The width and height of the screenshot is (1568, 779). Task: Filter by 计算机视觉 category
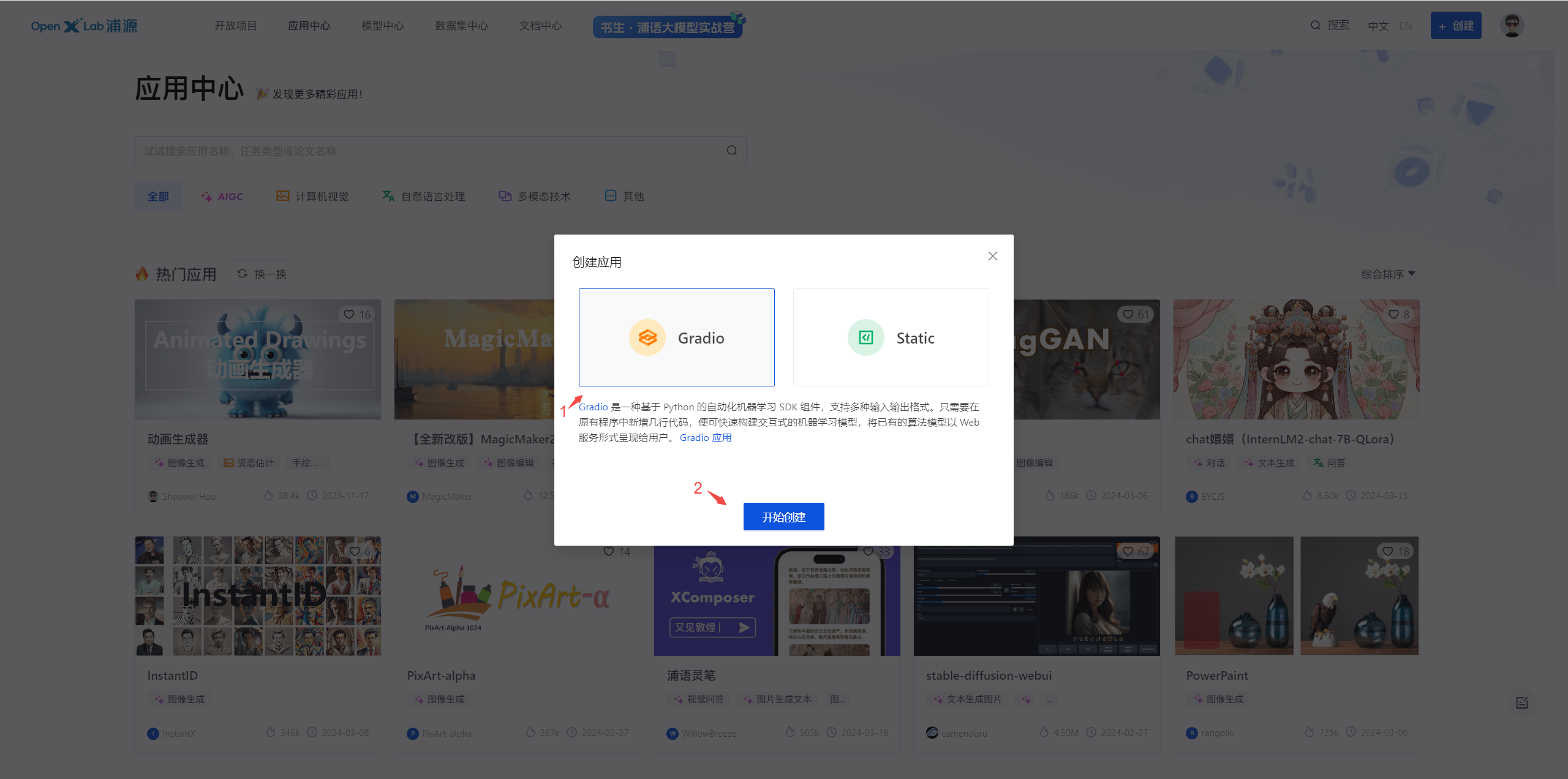[312, 196]
